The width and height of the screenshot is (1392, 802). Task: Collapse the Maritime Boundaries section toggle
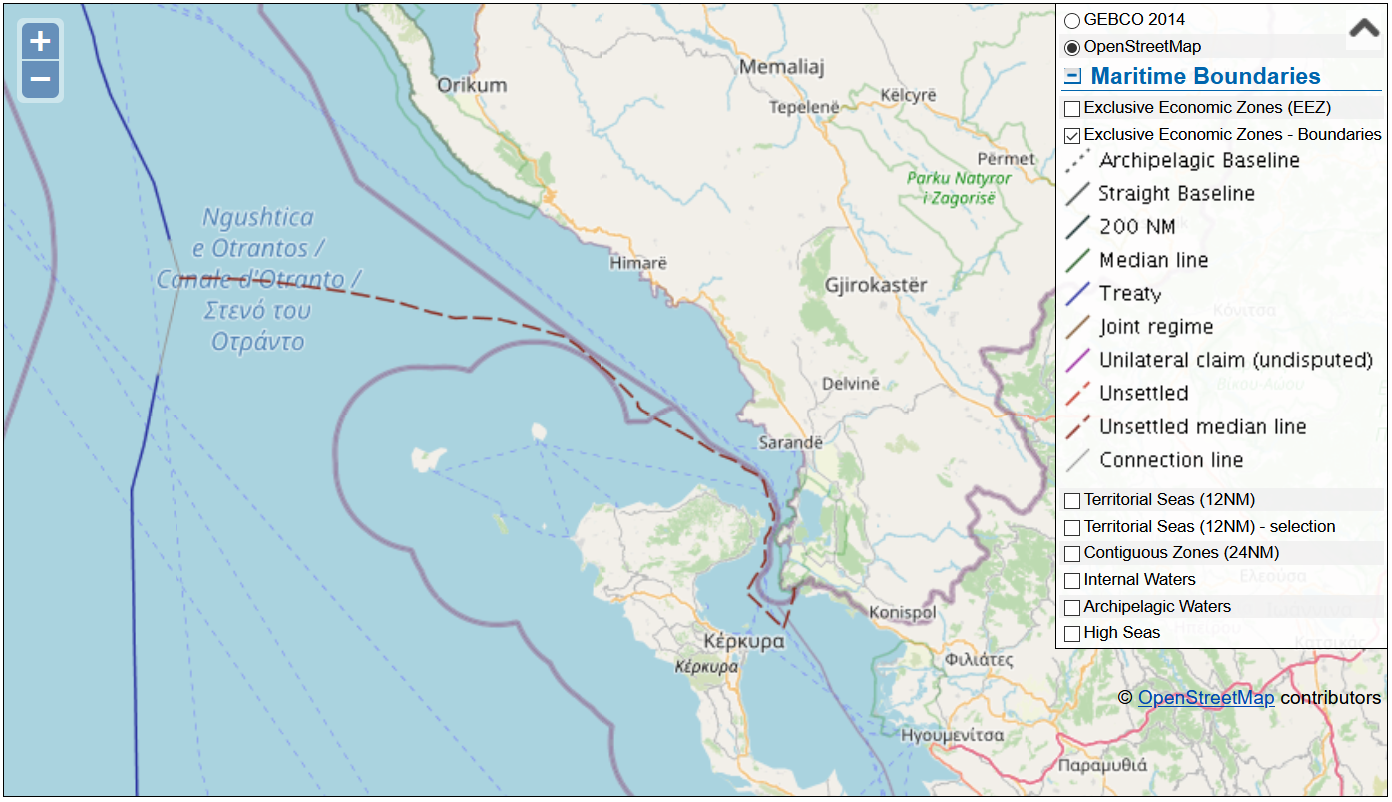pos(1073,76)
